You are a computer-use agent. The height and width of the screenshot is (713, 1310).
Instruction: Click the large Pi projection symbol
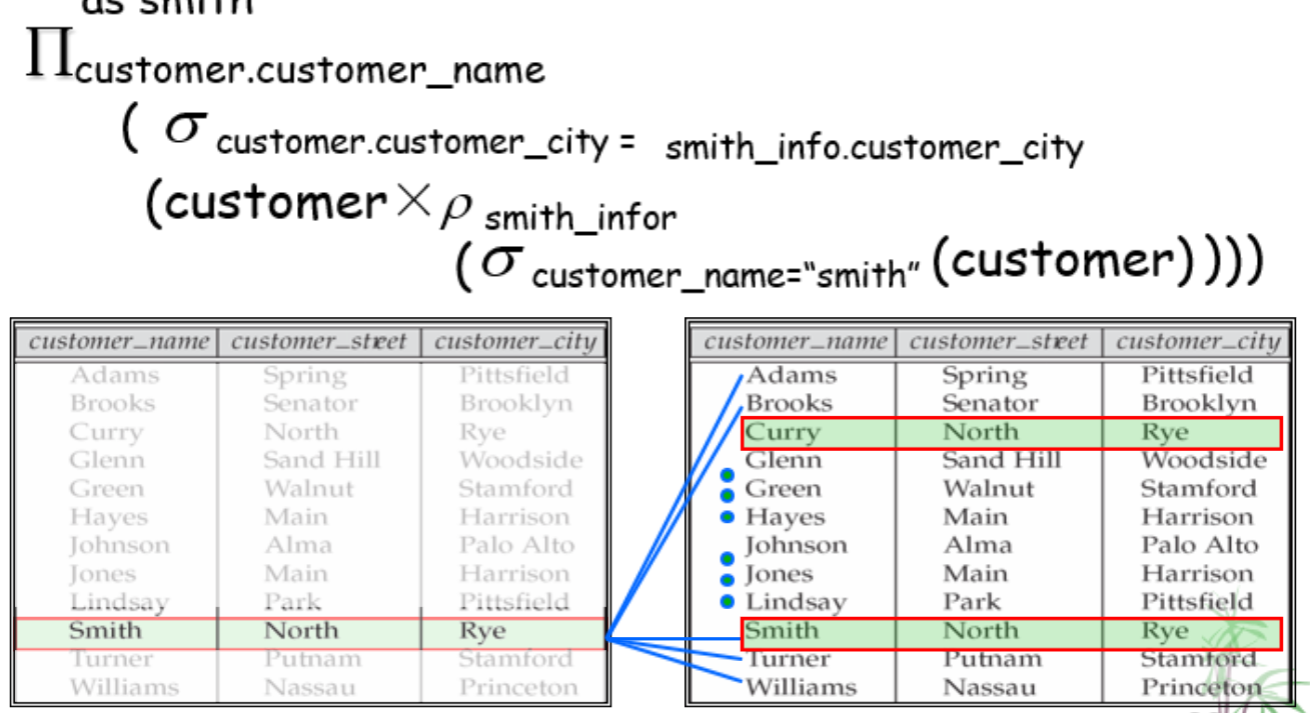point(50,57)
